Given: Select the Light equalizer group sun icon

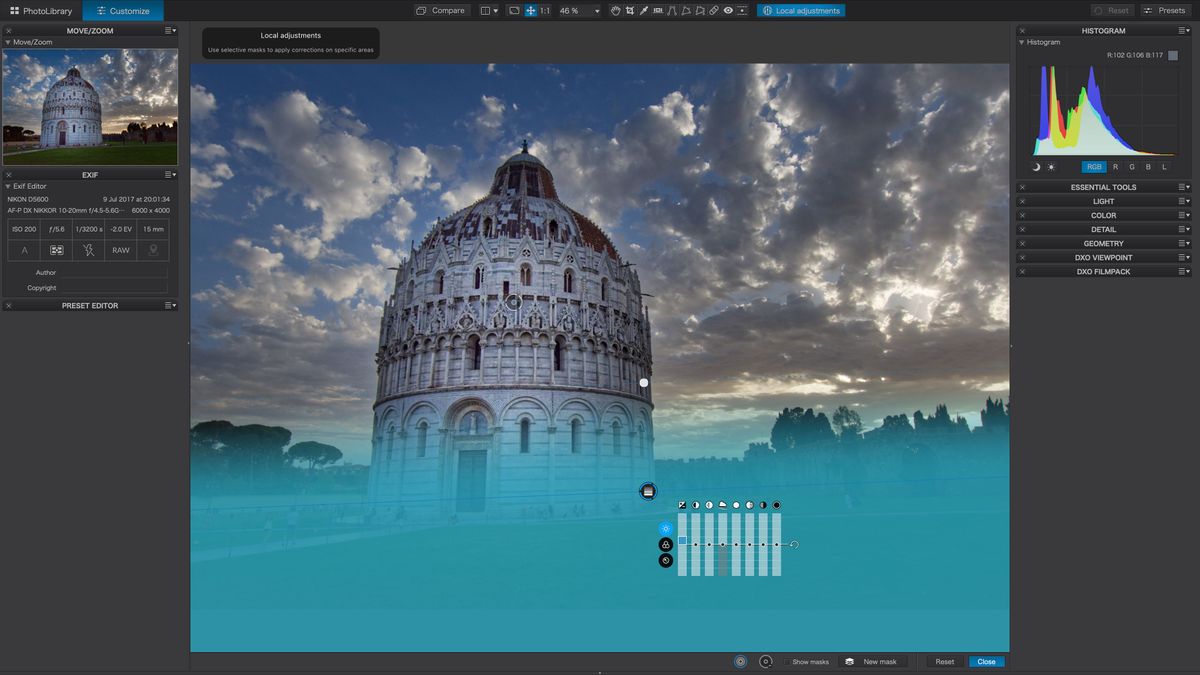Looking at the screenshot, I should (x=666, y=528).
